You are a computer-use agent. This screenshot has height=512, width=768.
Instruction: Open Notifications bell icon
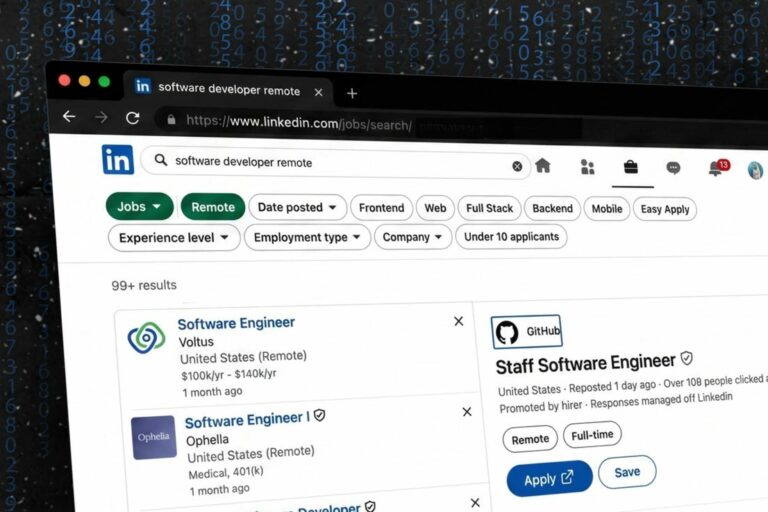pyautogui.click(x=715, y=168)
